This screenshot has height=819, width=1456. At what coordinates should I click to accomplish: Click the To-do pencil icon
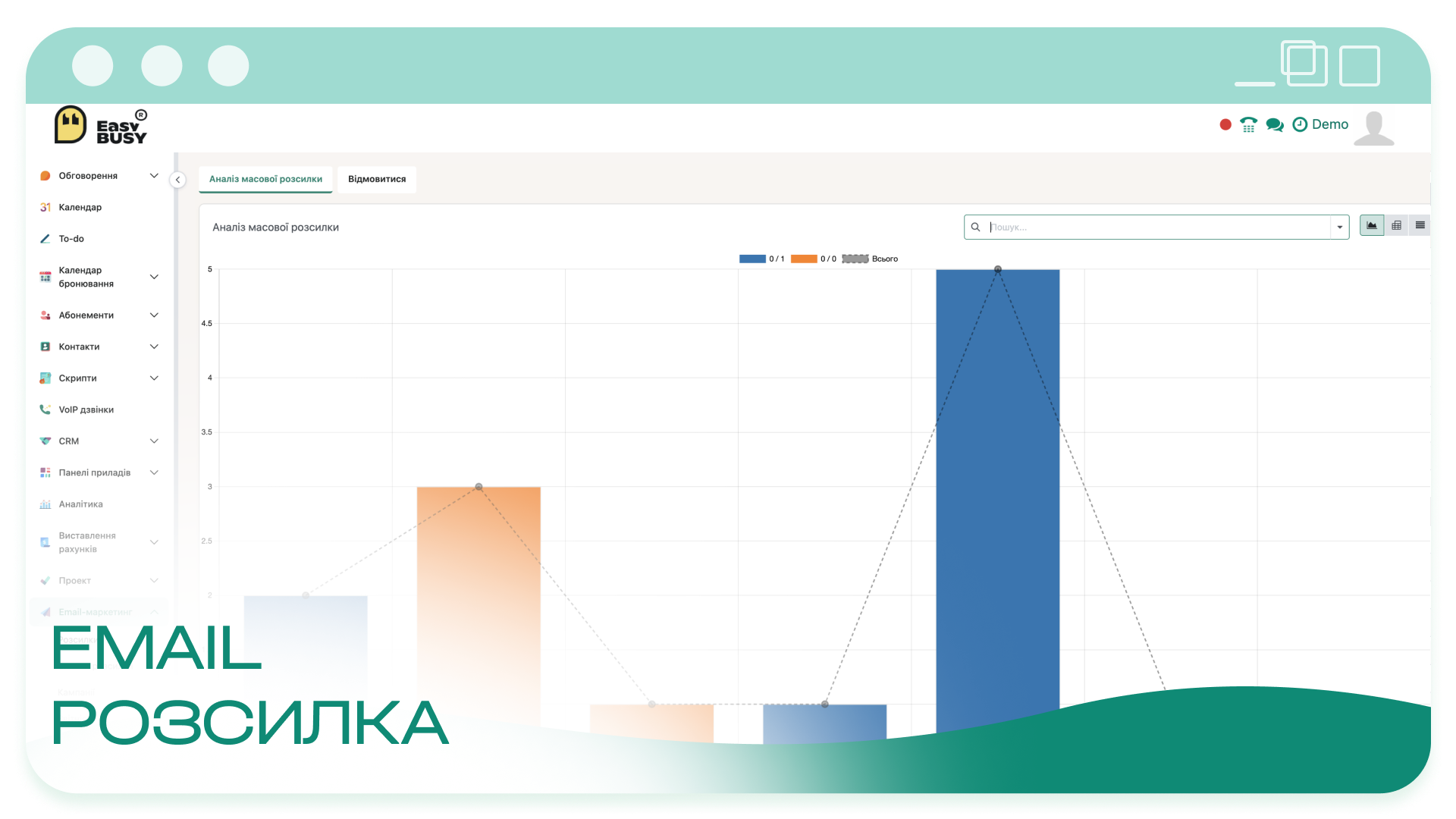(45, 239)
